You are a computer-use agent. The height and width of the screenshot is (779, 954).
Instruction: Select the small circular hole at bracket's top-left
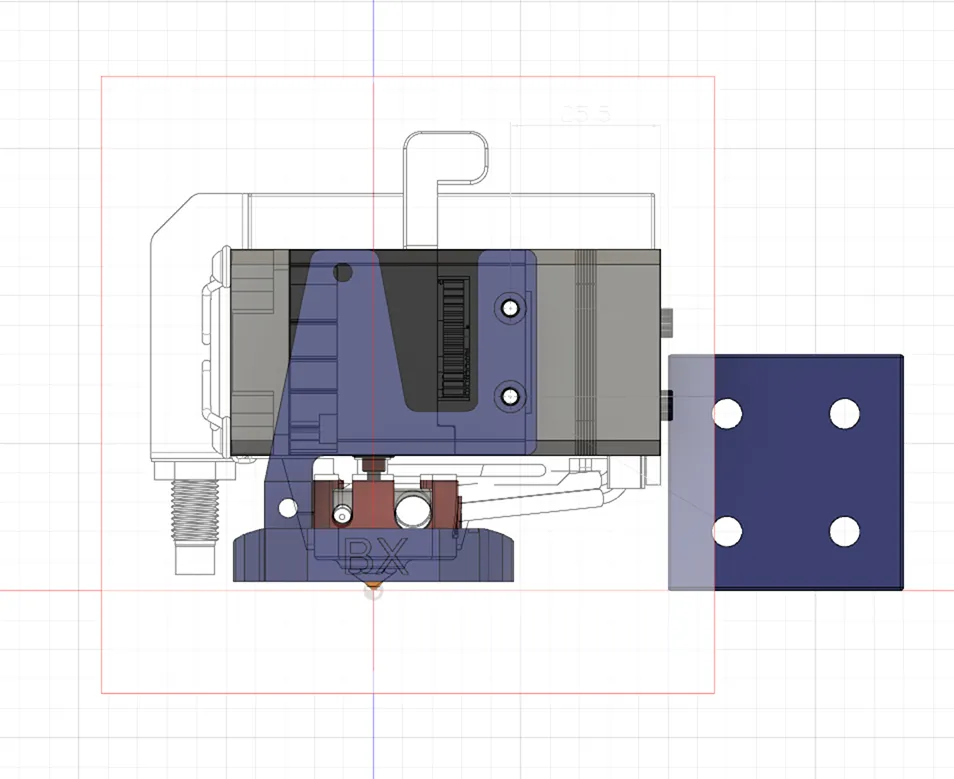click(x=342, y=272)
